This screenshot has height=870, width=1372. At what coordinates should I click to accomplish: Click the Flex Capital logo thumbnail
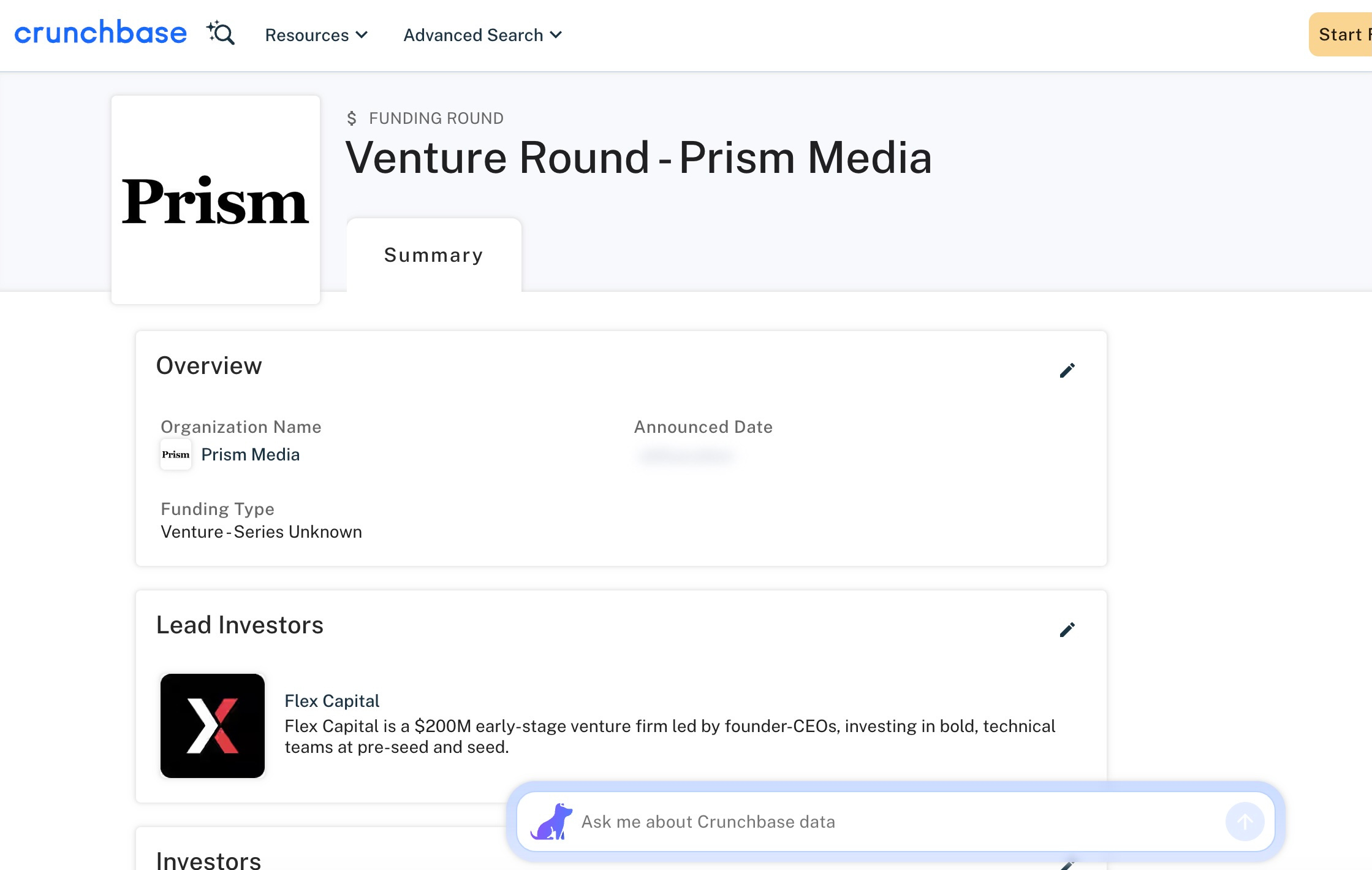213,726
